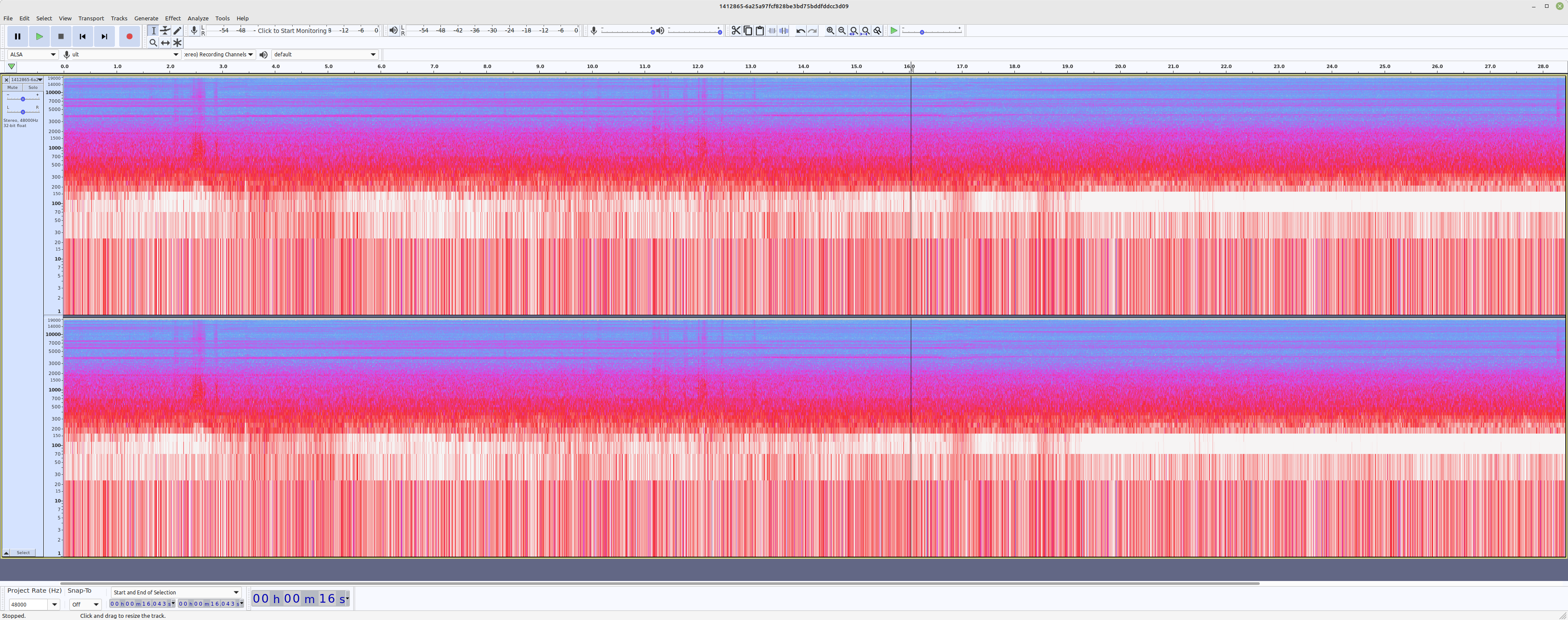Skip to end of the track
The width and height of the screenshot is (1568, 620).
coord(104,36)
